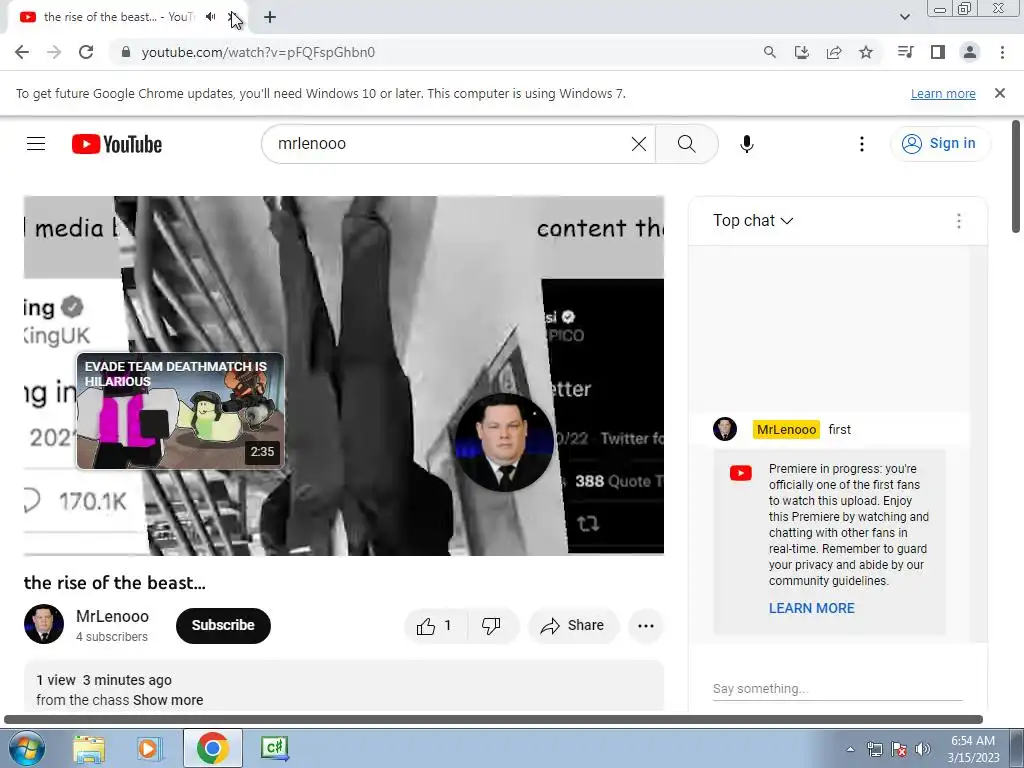The image size is (1024, 768).
Task: Run the search with the magnifier button
Action: click(x=686, y=144)
